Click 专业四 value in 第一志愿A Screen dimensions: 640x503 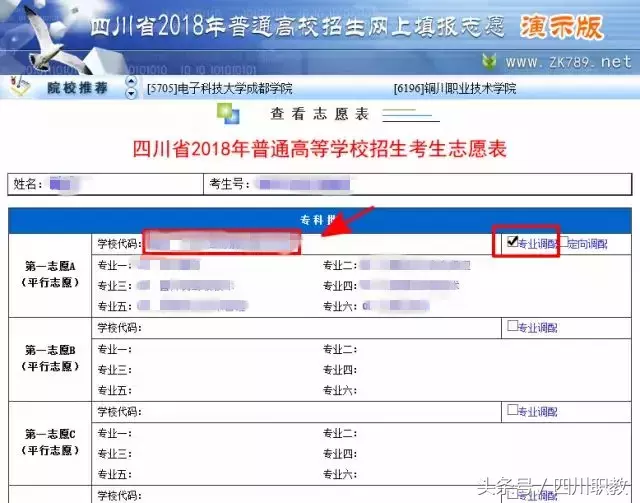click(x=409, y=285)
